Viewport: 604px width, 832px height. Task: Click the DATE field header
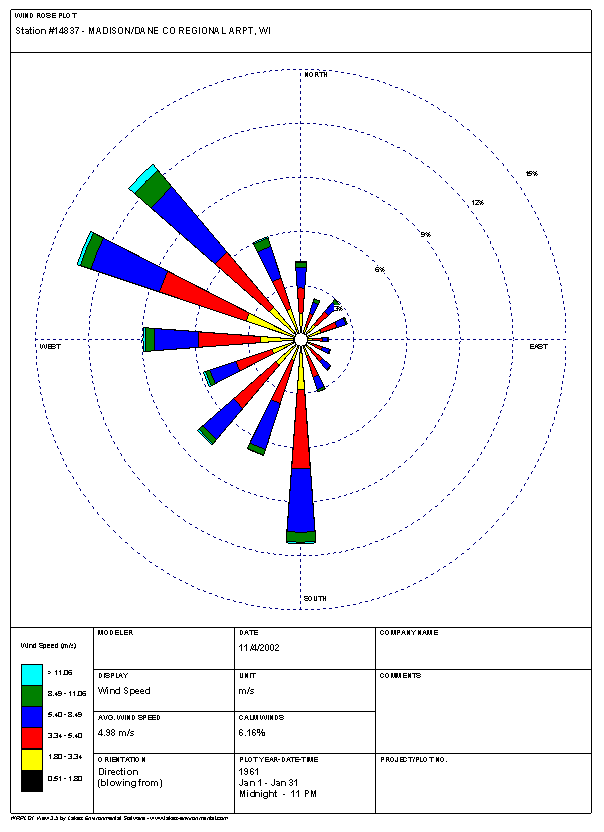(248, 632)
